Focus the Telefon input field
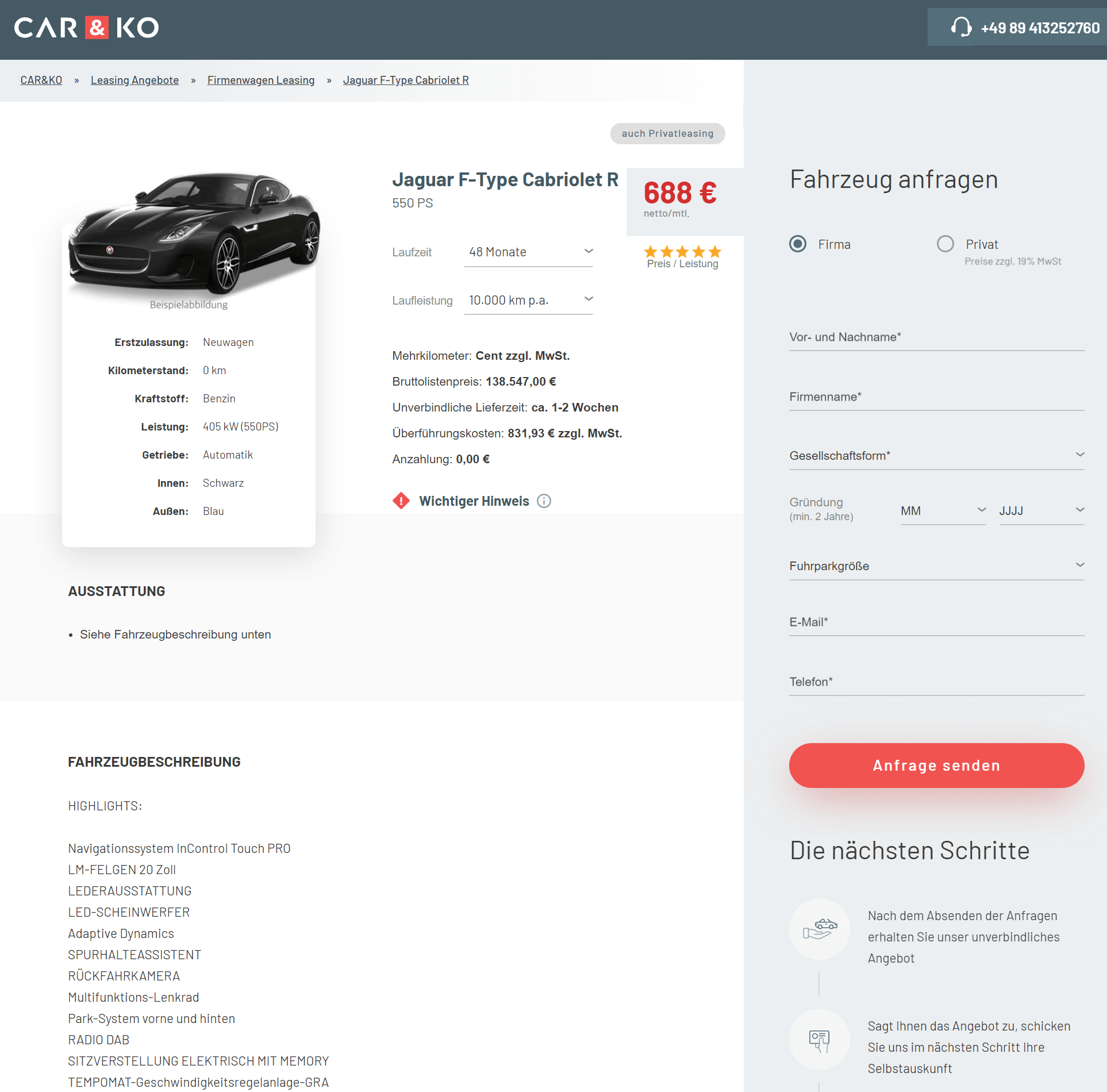Viewport: 1107px width, 1092px height. pyautogui.click(x=937, y=682)
